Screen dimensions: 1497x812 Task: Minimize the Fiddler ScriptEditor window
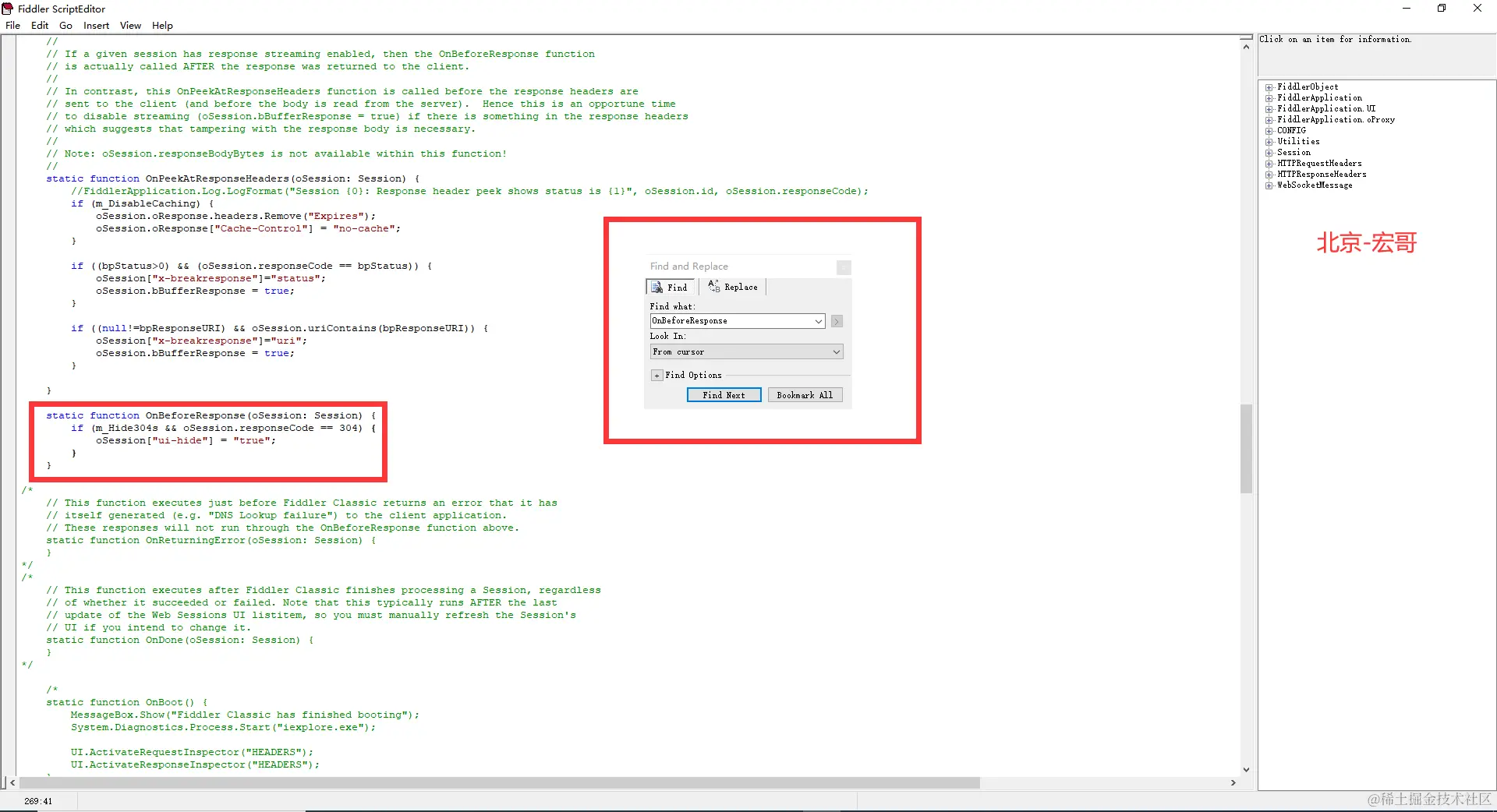[x=1407, y=9]
